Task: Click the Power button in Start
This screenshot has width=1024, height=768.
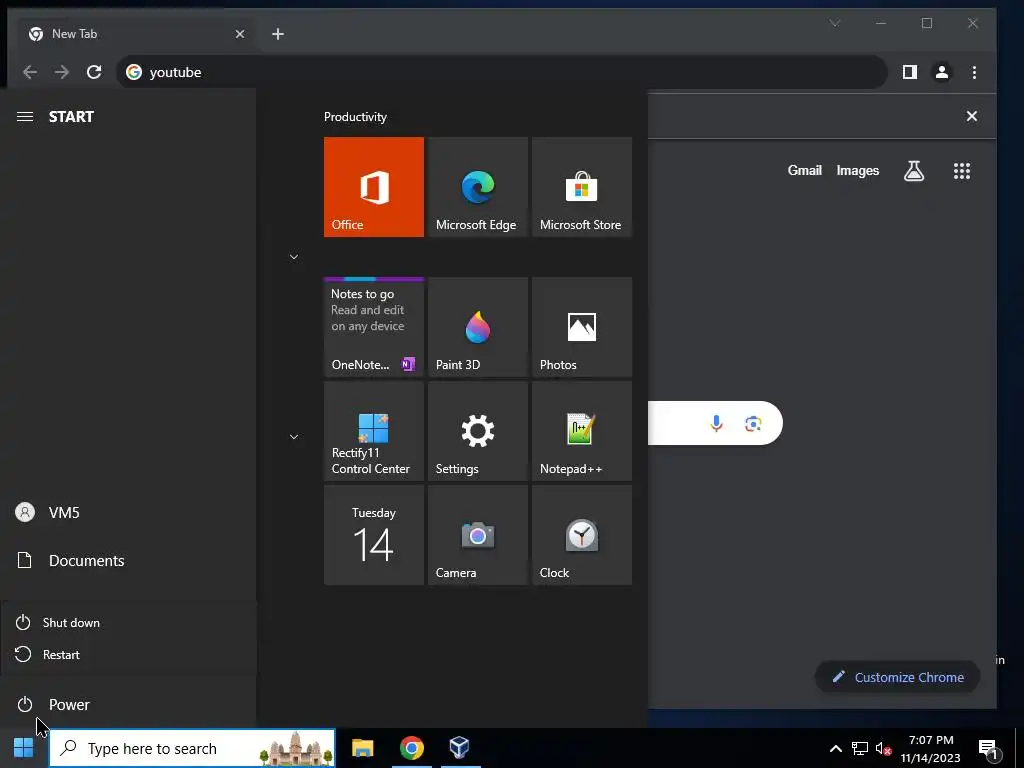Action: coord(129,704)
